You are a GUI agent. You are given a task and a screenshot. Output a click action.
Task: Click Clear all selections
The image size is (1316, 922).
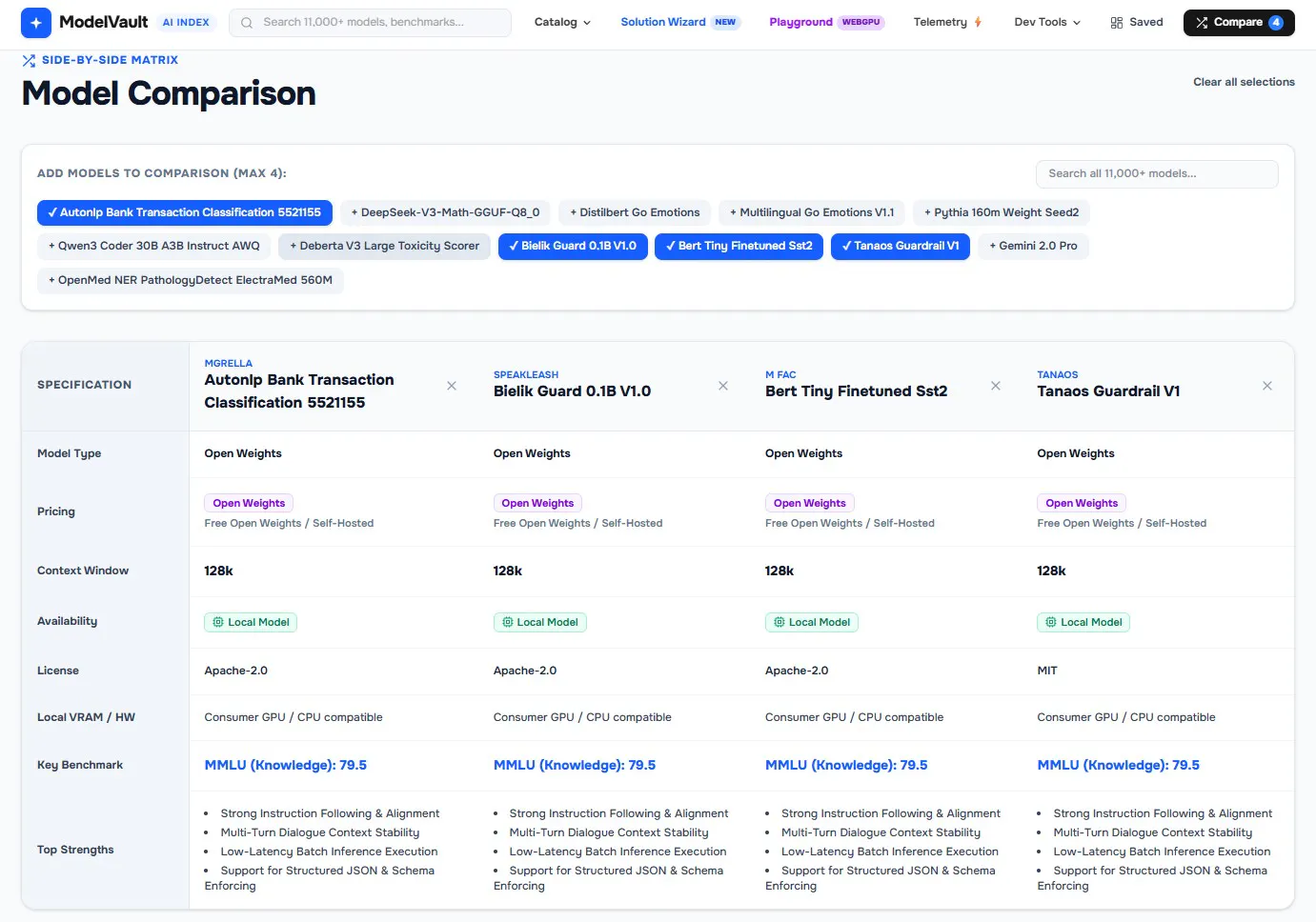[x=1244, y=82]
